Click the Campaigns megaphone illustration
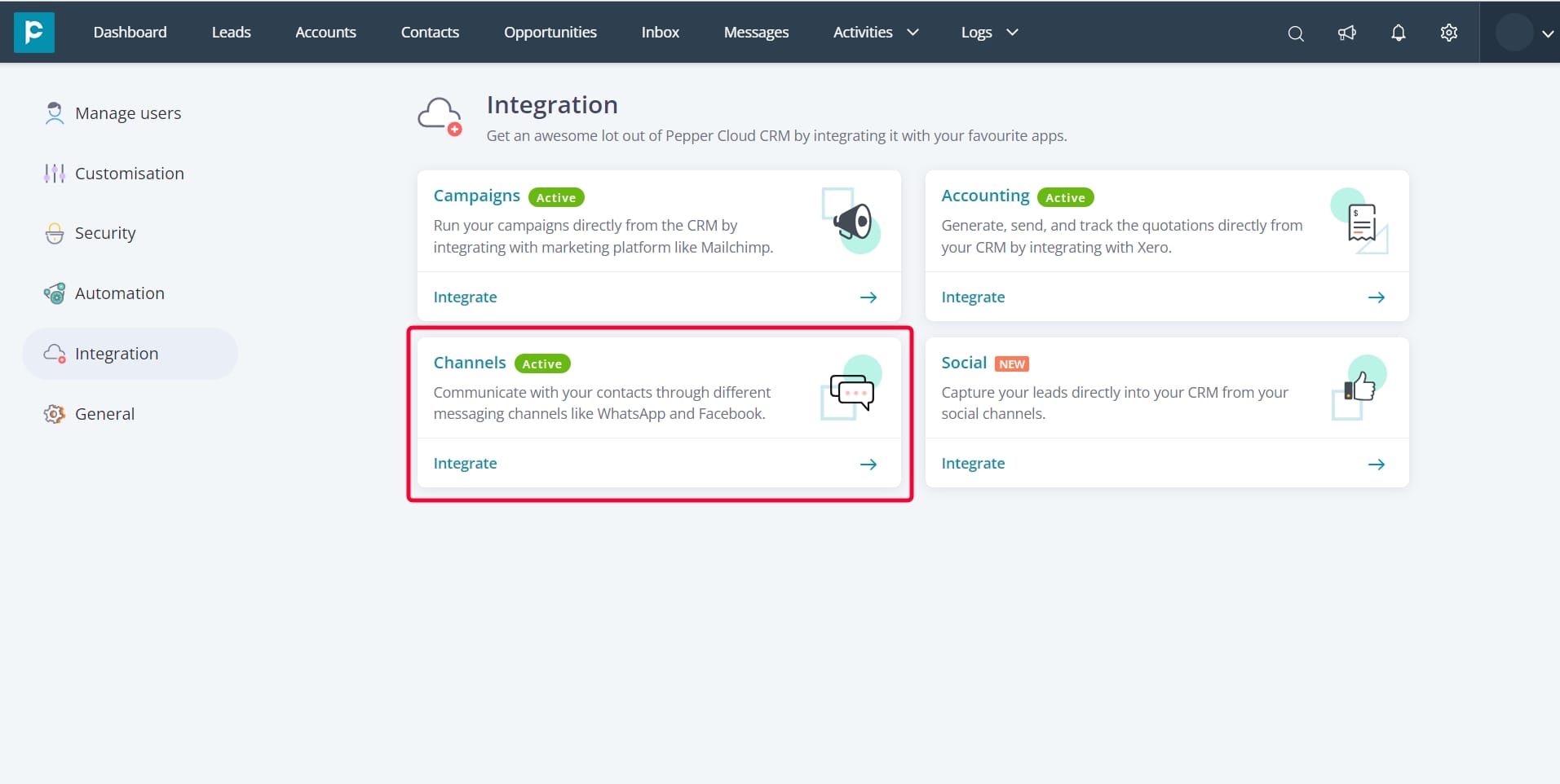 (x=851, y=221)
